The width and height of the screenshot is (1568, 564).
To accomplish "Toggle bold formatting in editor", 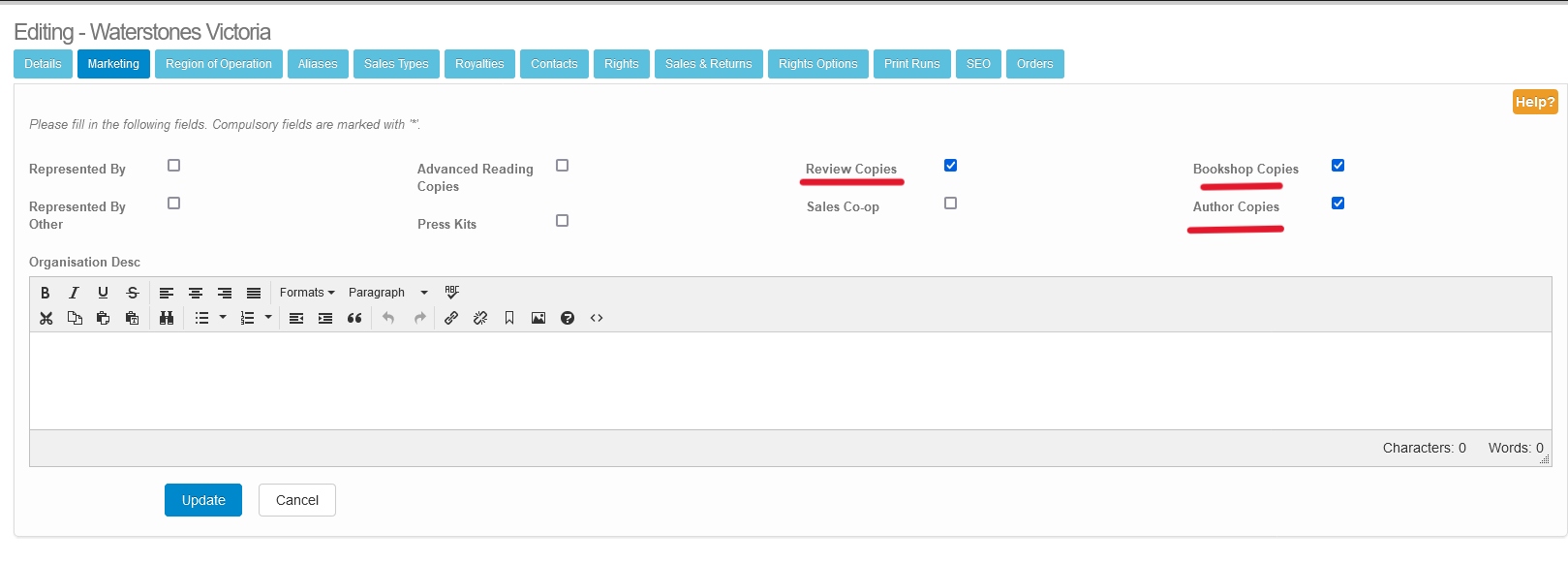I will click(x=45, y=293).
